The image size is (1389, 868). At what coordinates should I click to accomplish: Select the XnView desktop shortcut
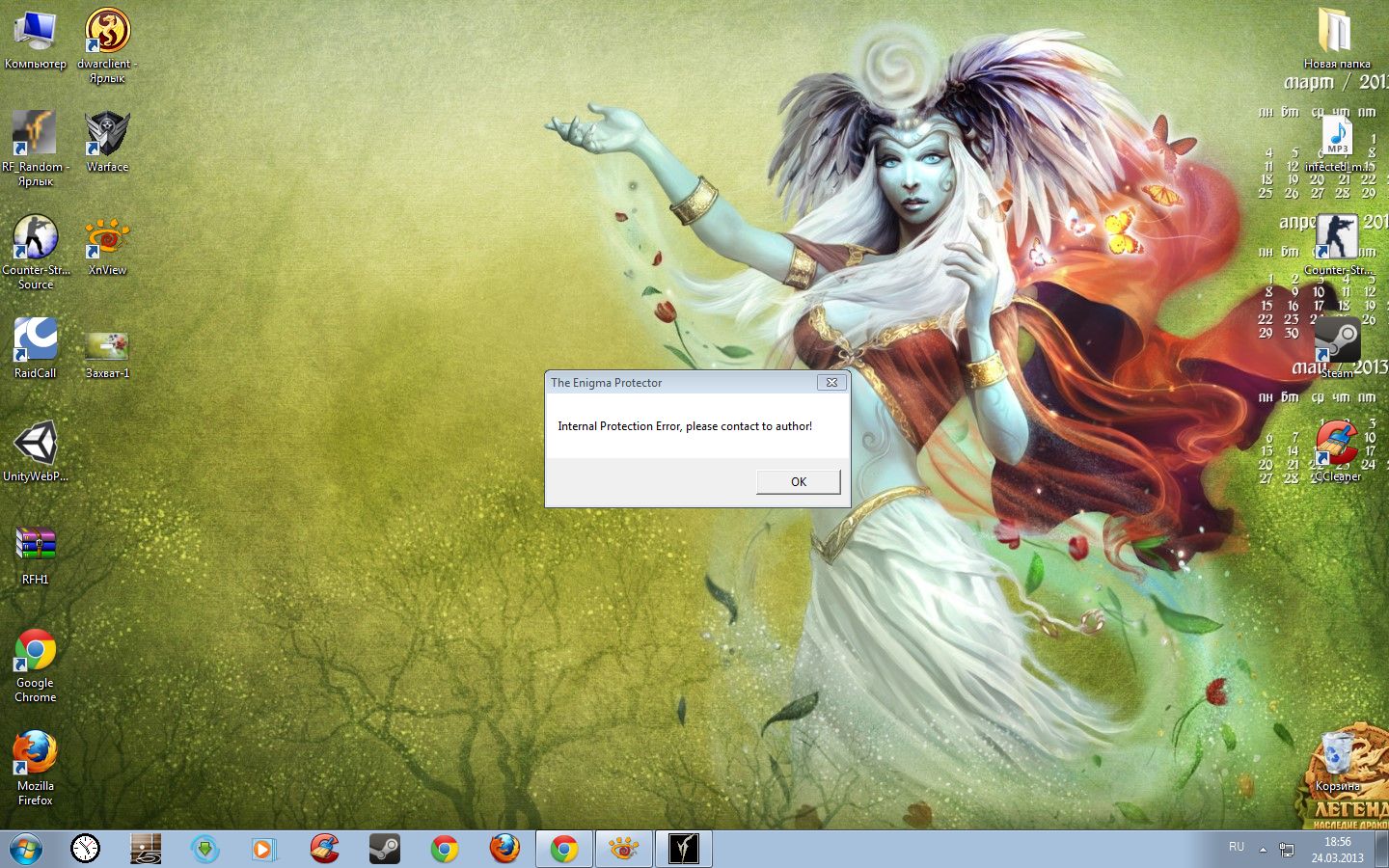click(x=107, y=246)
